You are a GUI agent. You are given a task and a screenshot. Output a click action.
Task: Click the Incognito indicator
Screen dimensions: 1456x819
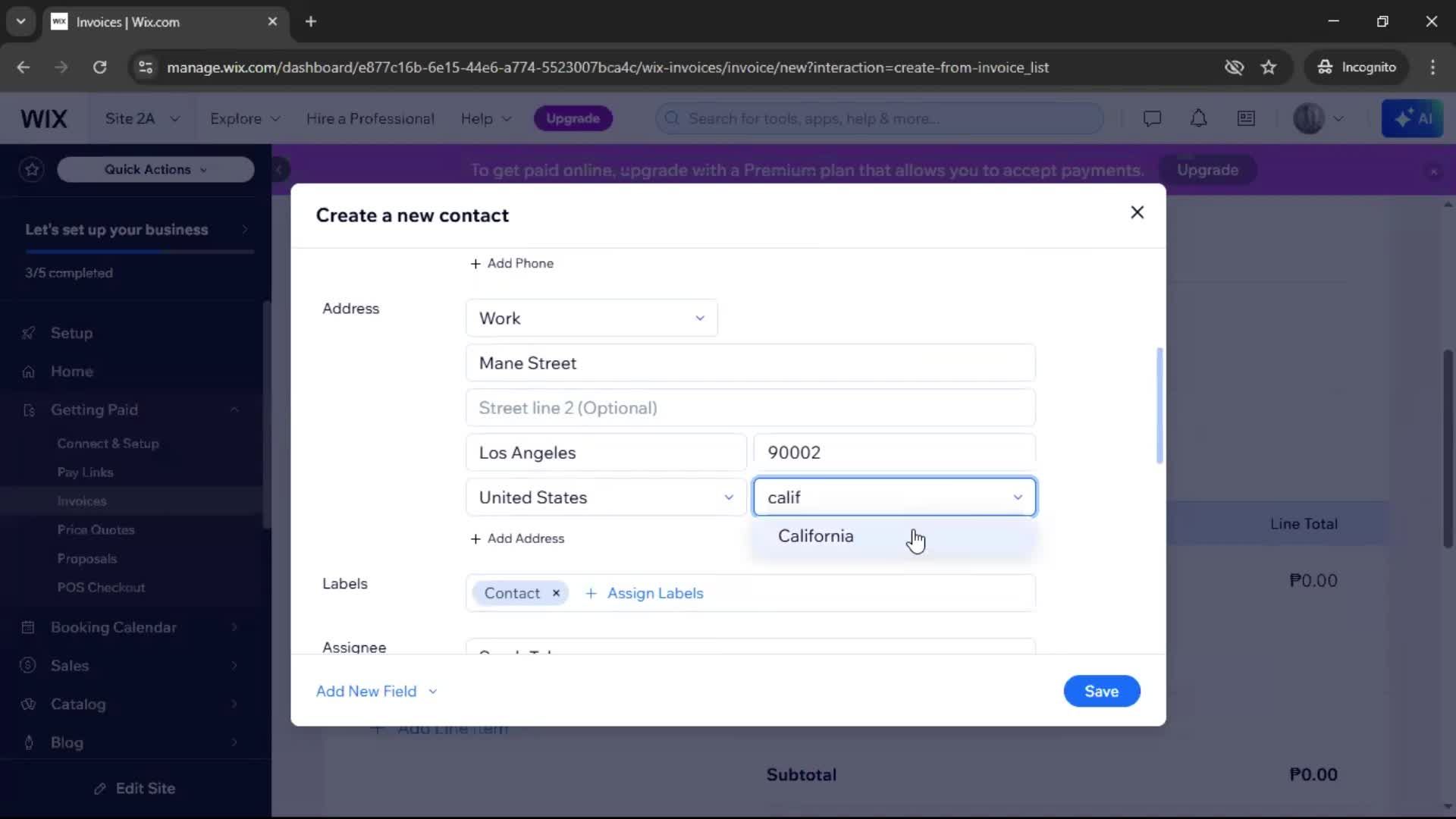(1357, 67)
